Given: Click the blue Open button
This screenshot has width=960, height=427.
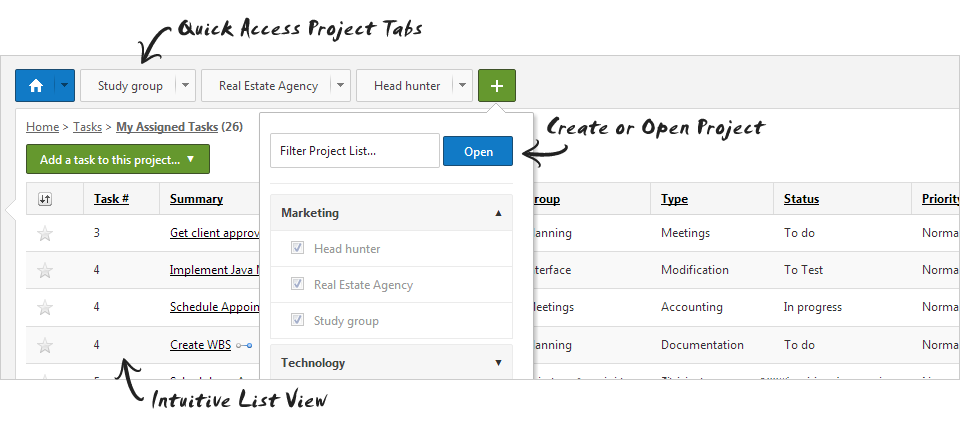Looking at the screenshot, I should [478, 151].
